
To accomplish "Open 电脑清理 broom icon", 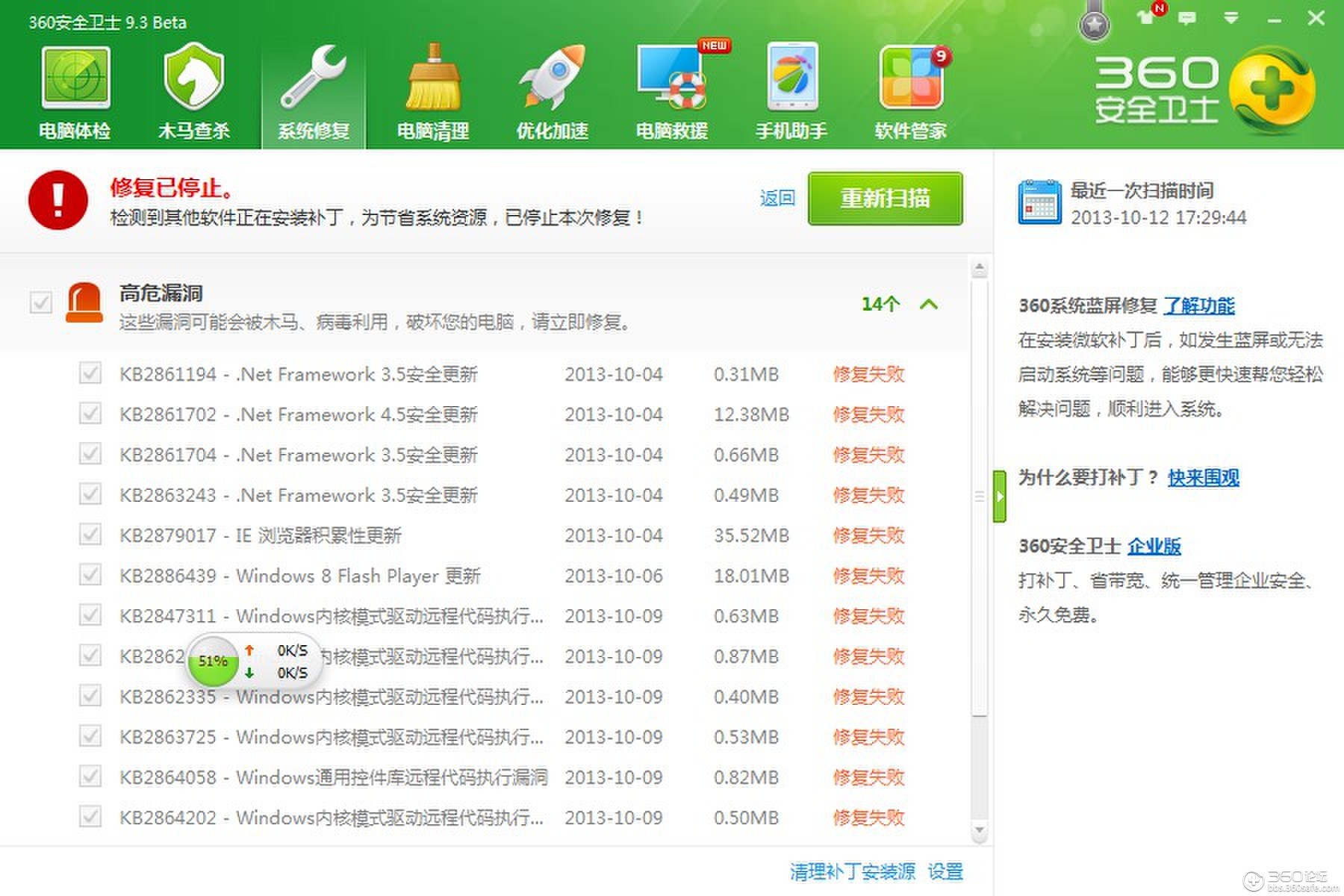I will click(432, 78).
